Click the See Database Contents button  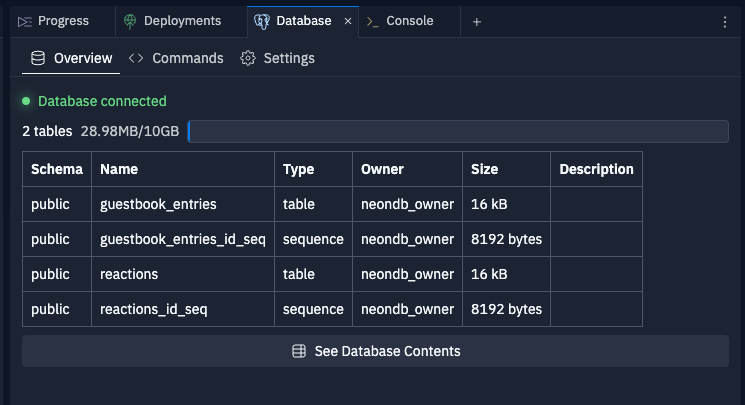coord(375,351)
